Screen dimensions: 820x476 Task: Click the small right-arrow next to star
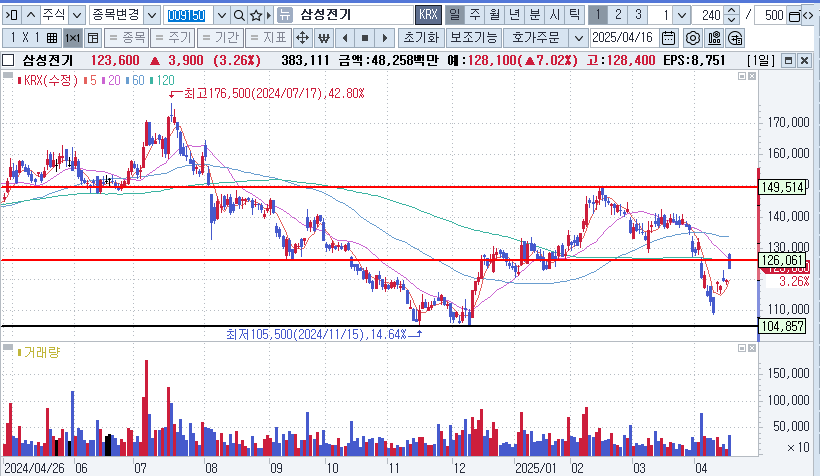269,15
